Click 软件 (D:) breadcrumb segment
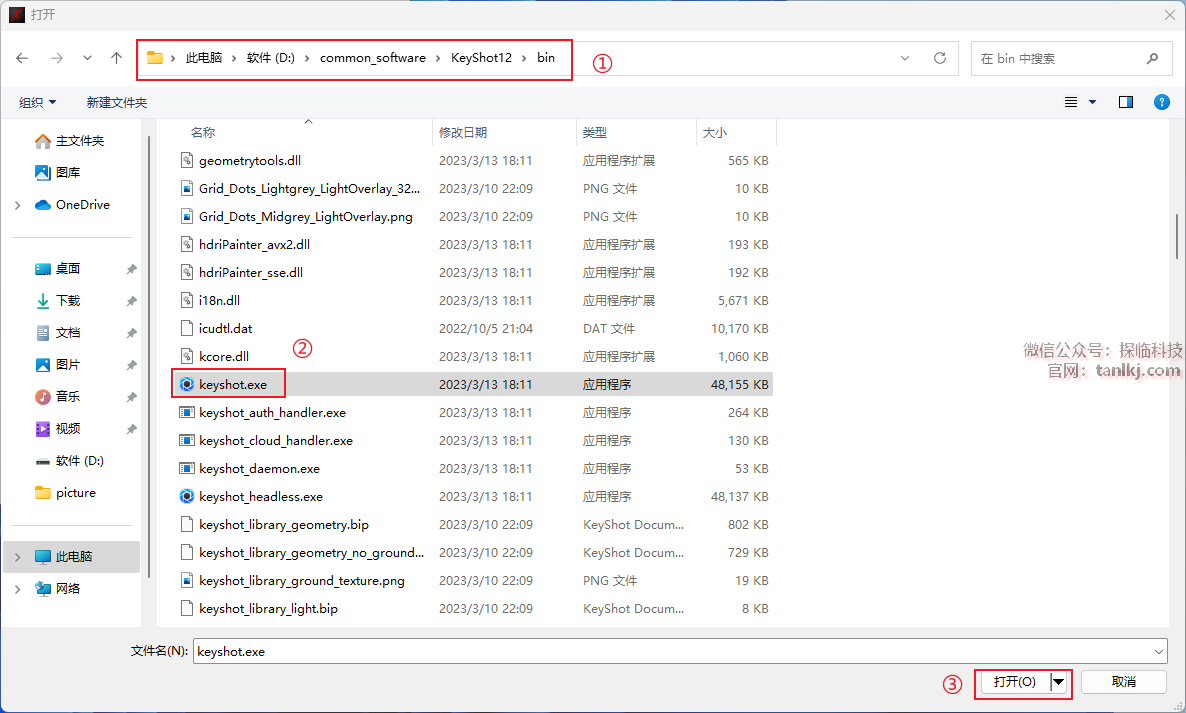The image size is (1186, 713). [x=271, y=57]
